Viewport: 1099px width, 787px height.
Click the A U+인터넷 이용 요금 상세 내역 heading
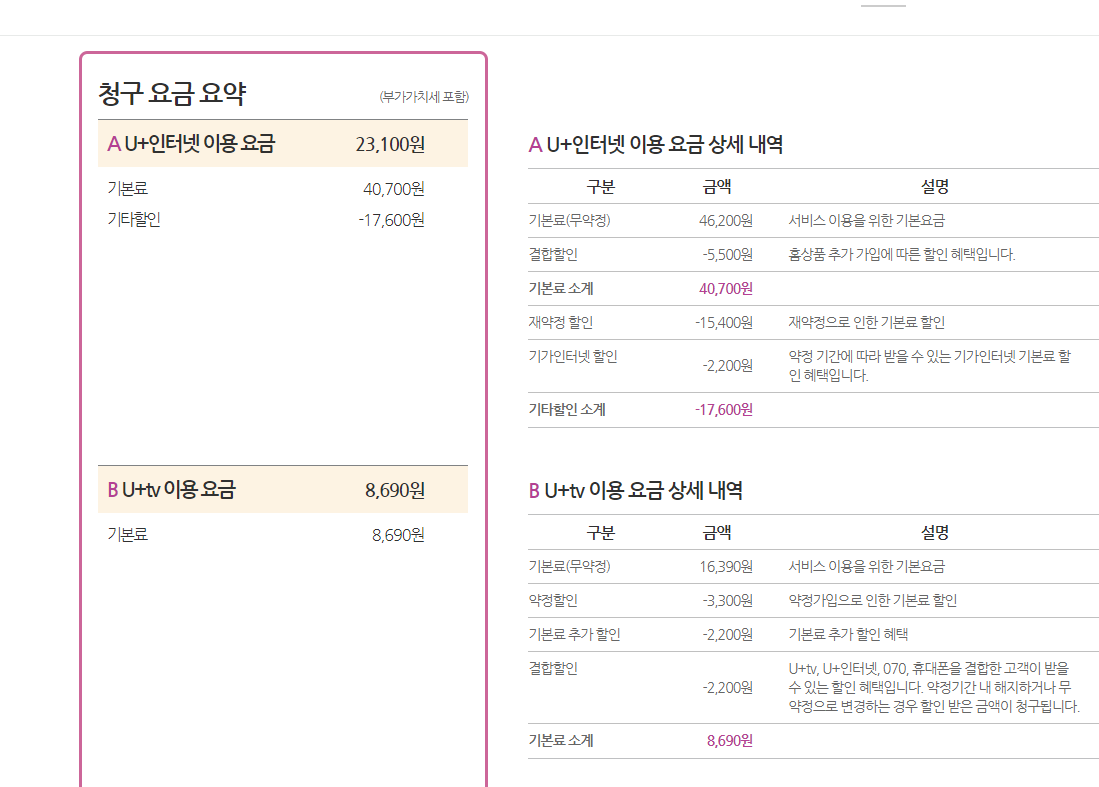[655, 145]
